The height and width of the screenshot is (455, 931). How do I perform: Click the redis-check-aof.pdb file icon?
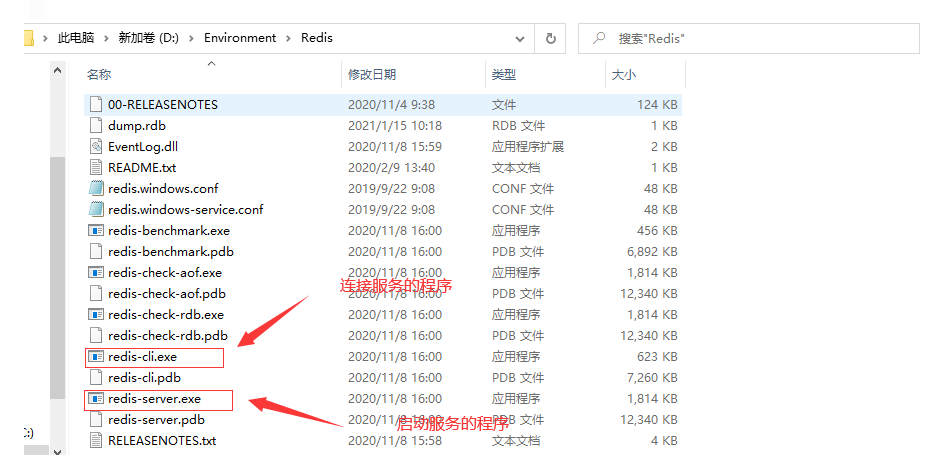96,293
